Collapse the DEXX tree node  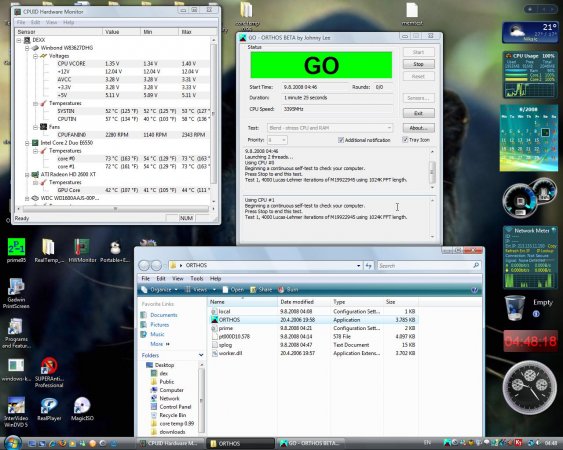(x=19, y=40)
